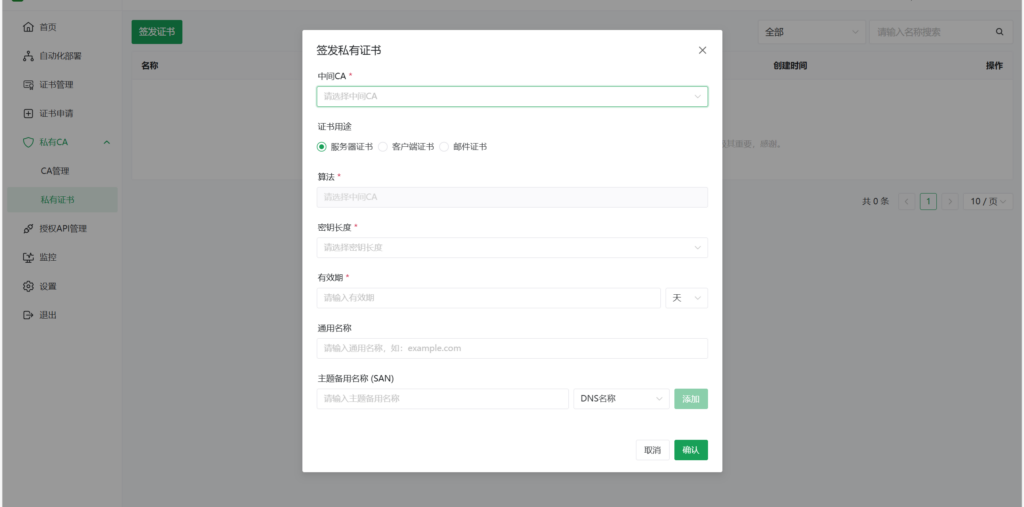Image resolution: width=1024 pixels, height=507 pixels.
Task: Click 退出 menu item
Action: coord(63,315)
